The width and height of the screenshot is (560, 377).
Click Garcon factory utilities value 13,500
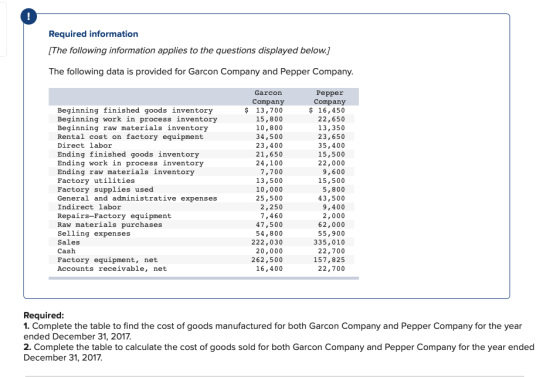[x=269, y=181]
